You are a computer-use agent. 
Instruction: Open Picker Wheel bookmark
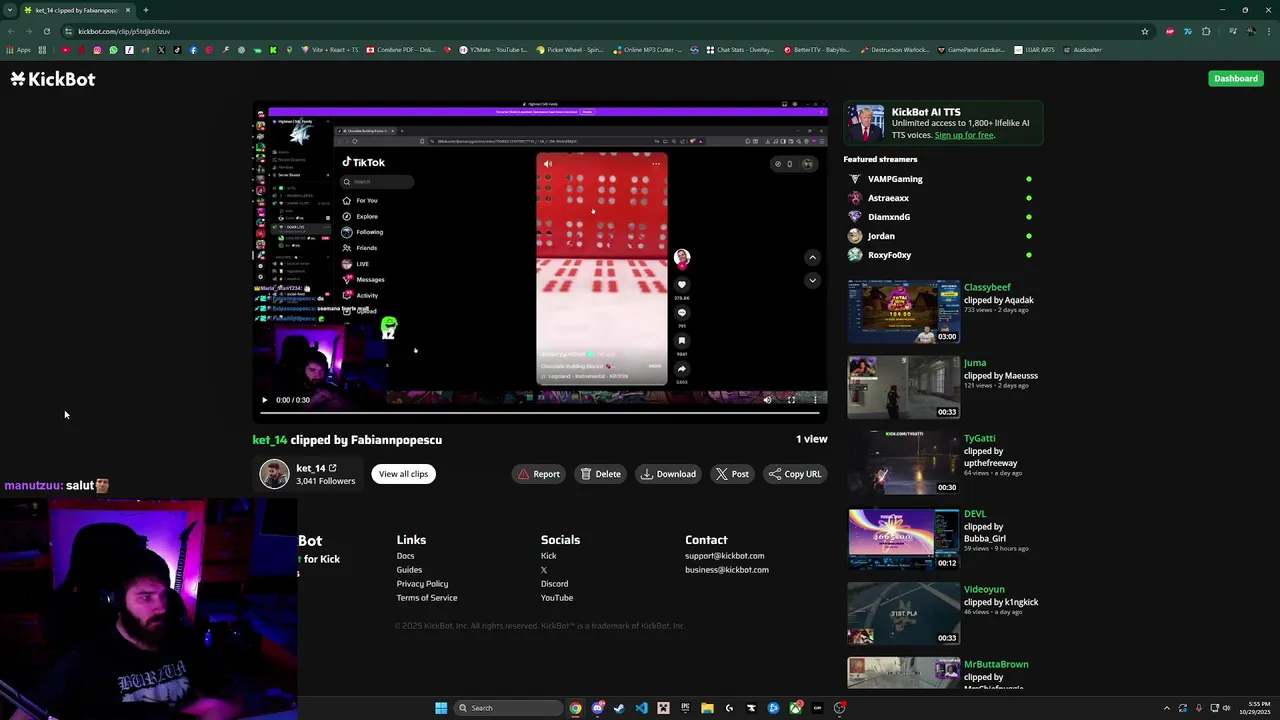click(x=570, y=50)
